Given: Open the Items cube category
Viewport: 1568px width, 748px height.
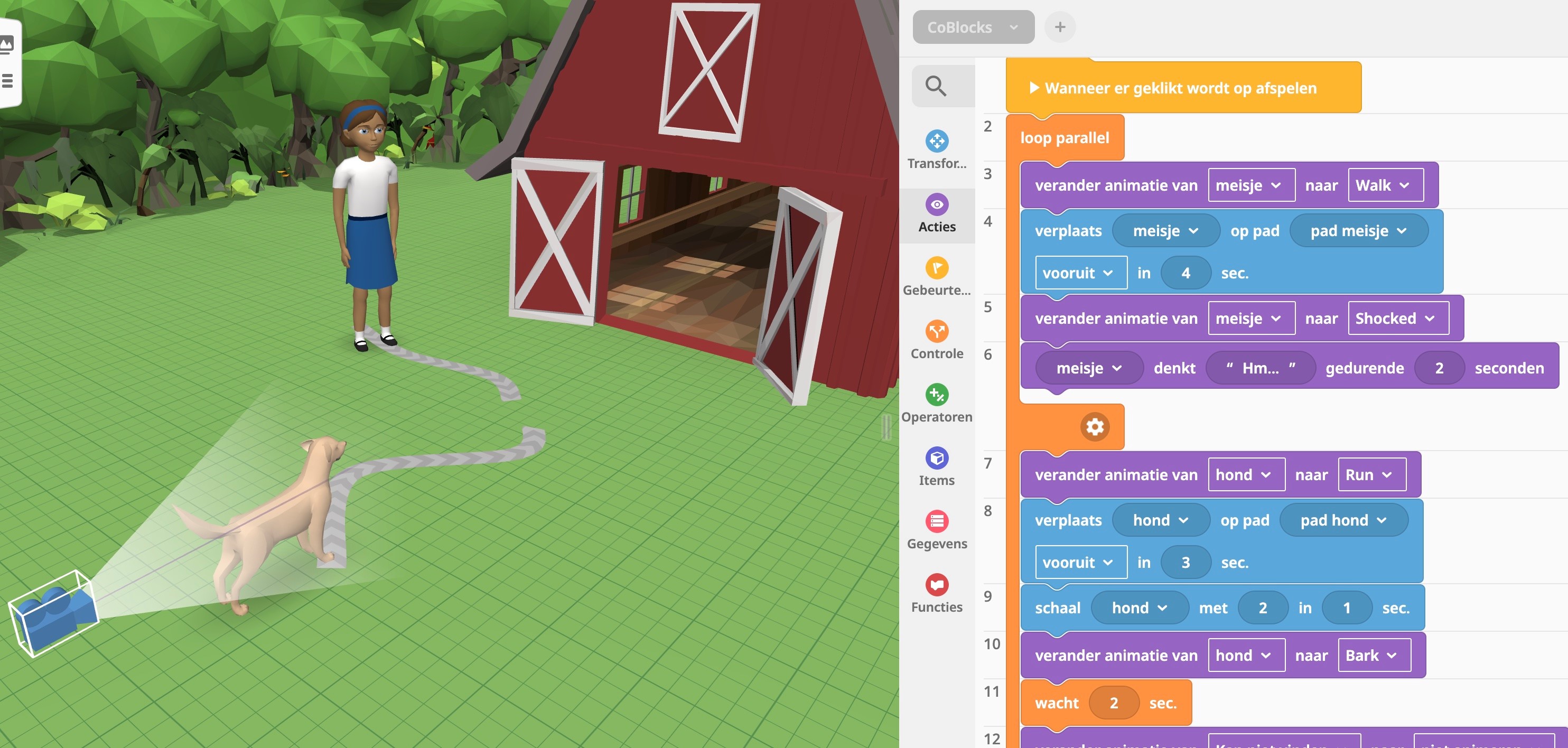Looking at the screenshot, I should (x=936, y=467).
